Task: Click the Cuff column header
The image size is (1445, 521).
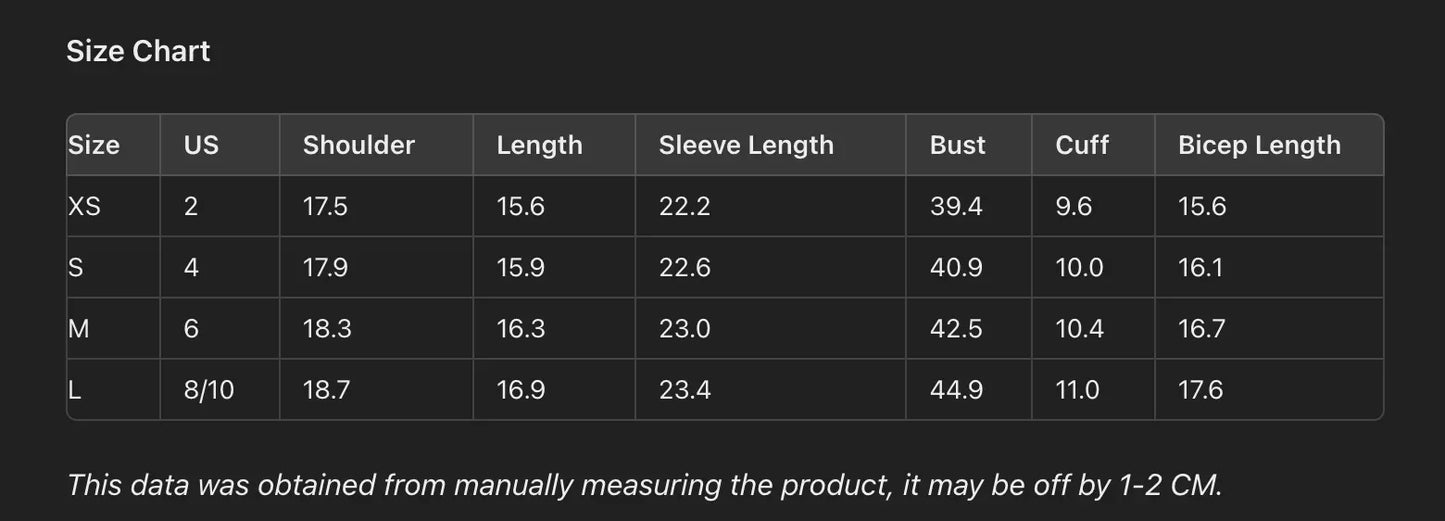Action: click(x=1082, y=145)
